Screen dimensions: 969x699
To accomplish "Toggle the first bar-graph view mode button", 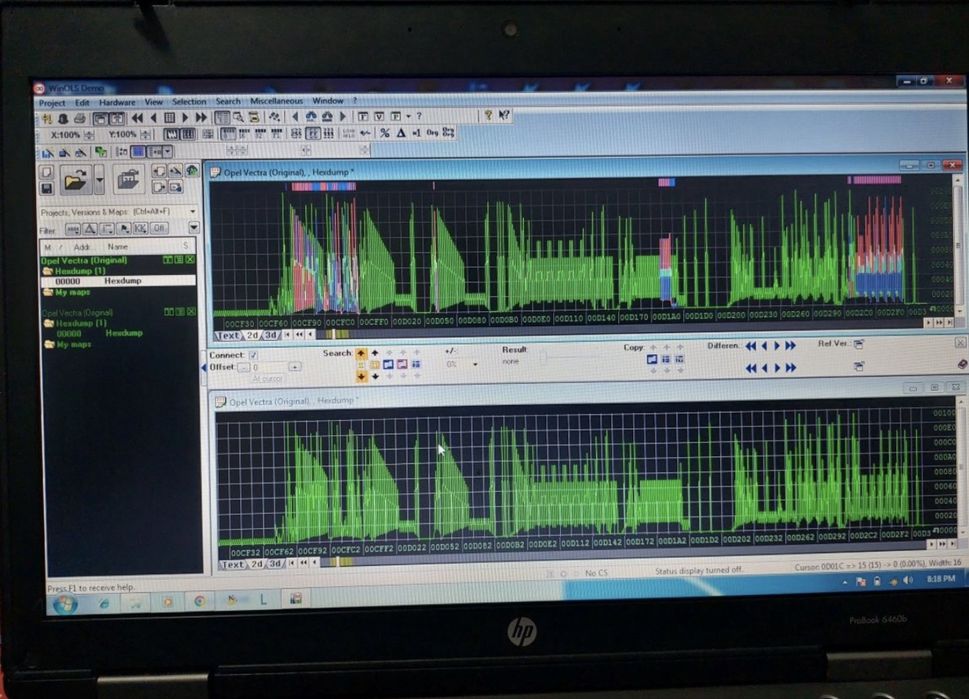I will pos(172,134).
